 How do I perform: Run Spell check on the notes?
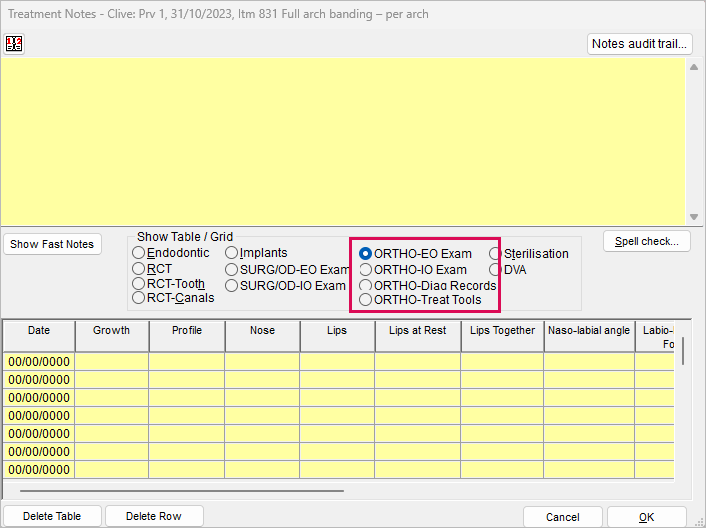[647, 242]
